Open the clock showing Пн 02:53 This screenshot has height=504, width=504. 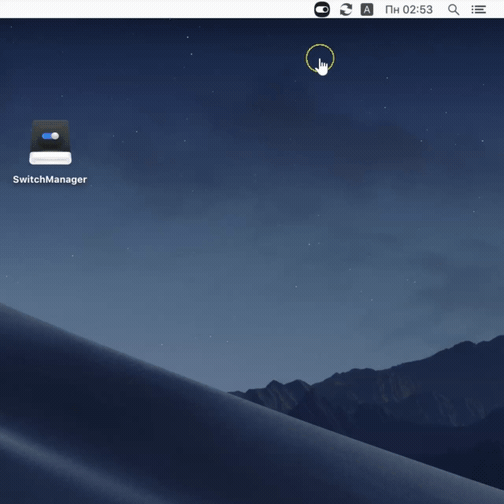[409, 9]
